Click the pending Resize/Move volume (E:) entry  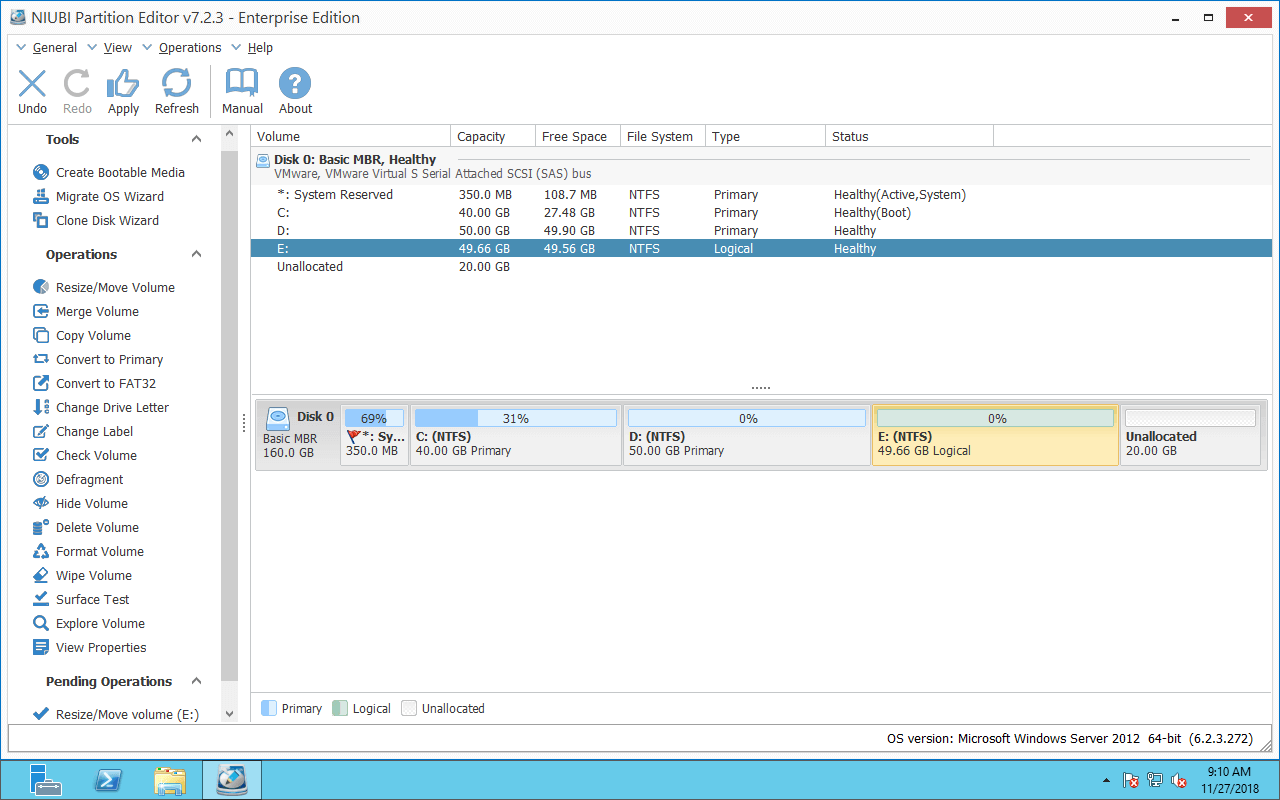tap(126, 715)
